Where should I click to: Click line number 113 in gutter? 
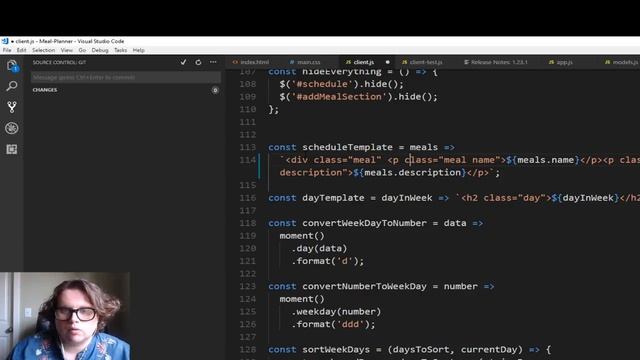coord(248,147)
